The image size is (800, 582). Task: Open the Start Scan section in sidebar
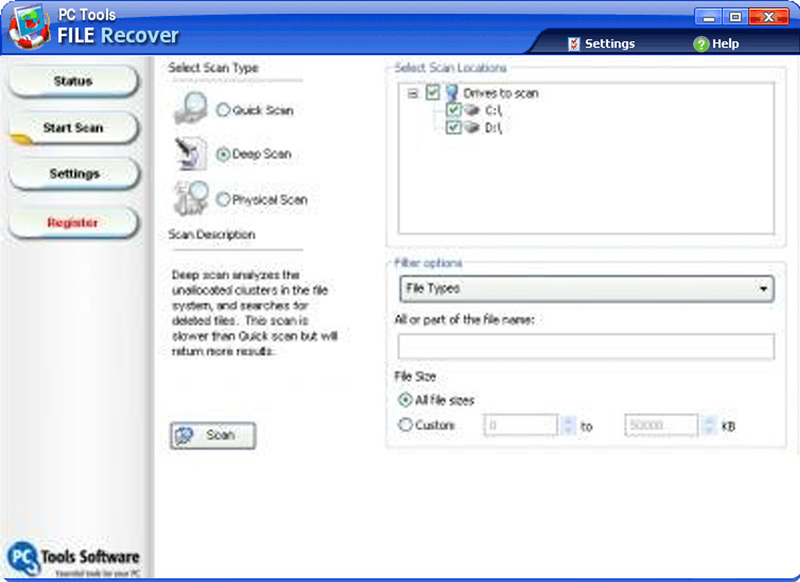[73, 128]
